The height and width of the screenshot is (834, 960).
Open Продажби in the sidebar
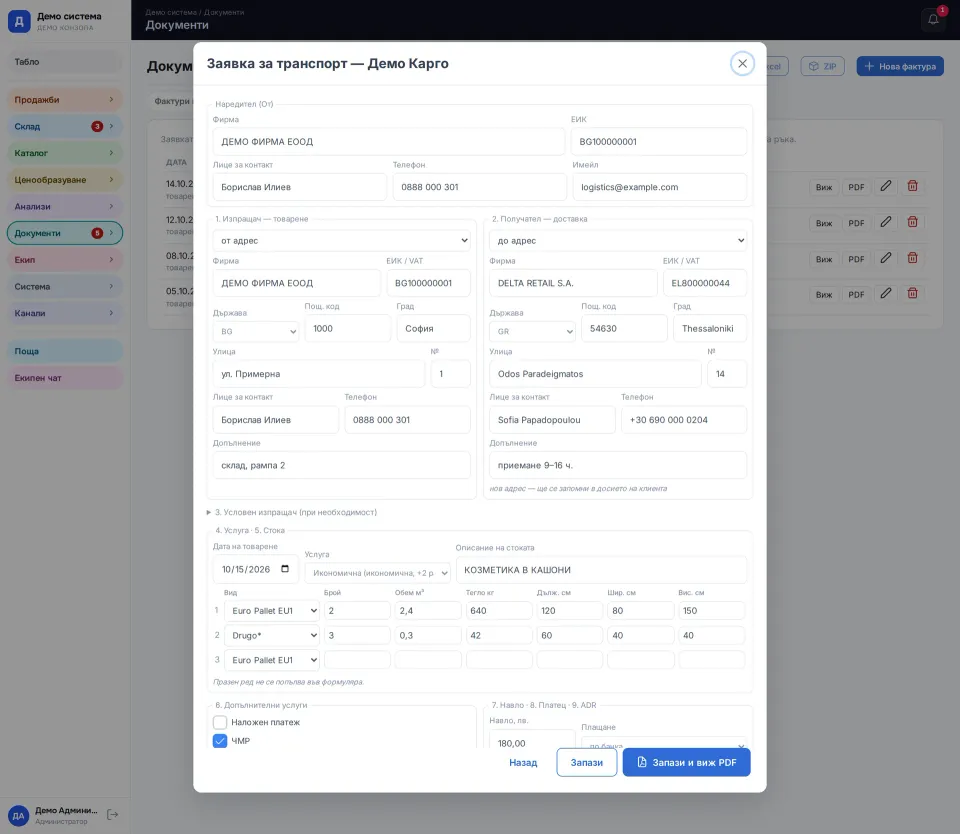pos(64,100)
